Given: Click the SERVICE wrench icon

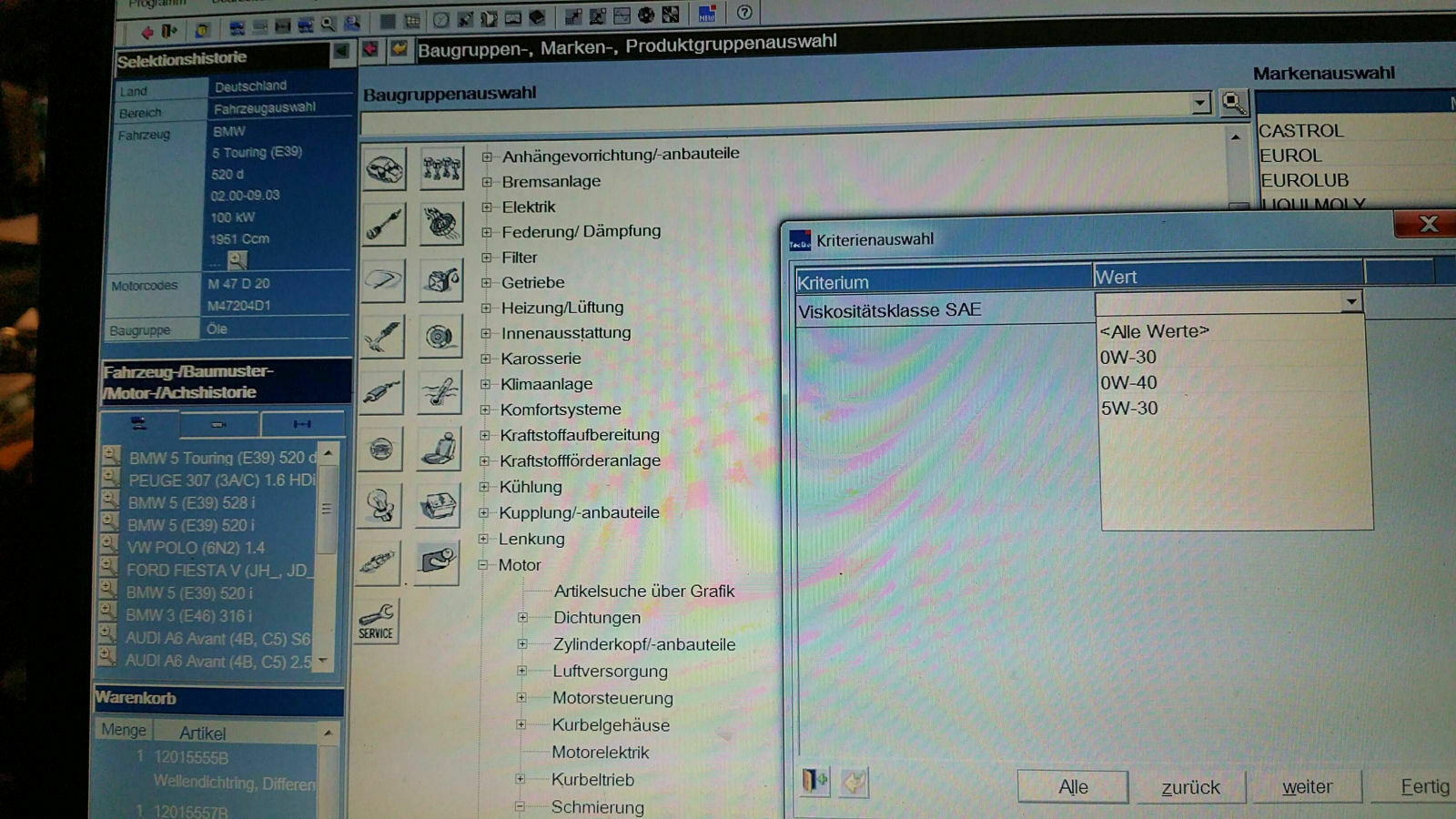Looking at the screenshot, I should click(376, 622).
